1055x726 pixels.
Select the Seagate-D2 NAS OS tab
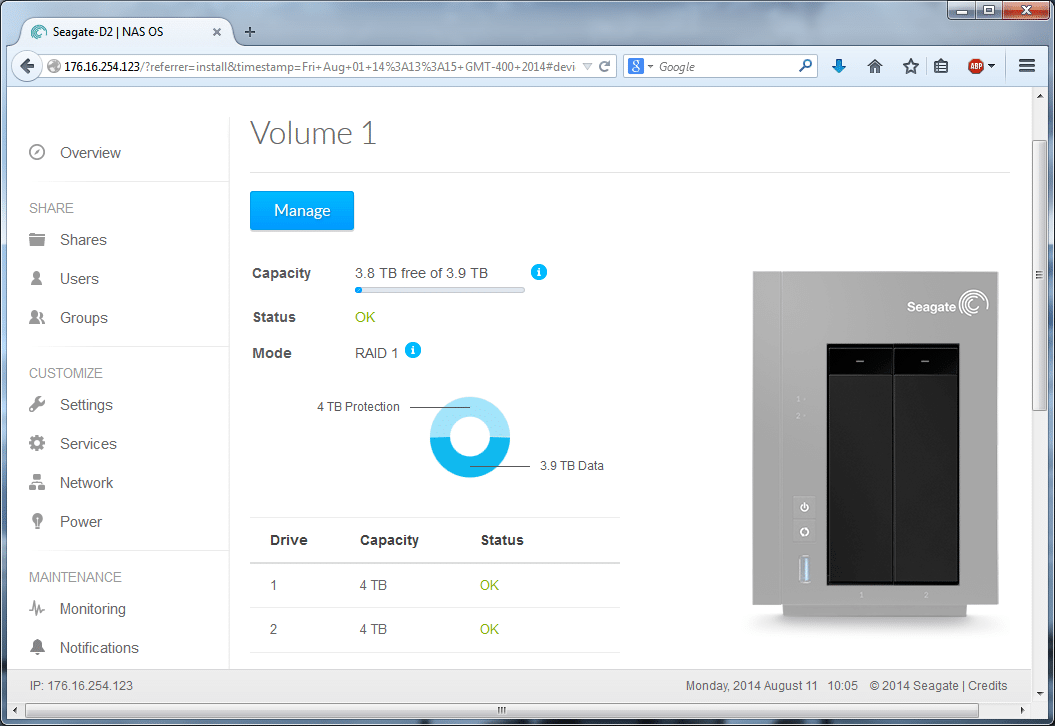click(128, 32)
